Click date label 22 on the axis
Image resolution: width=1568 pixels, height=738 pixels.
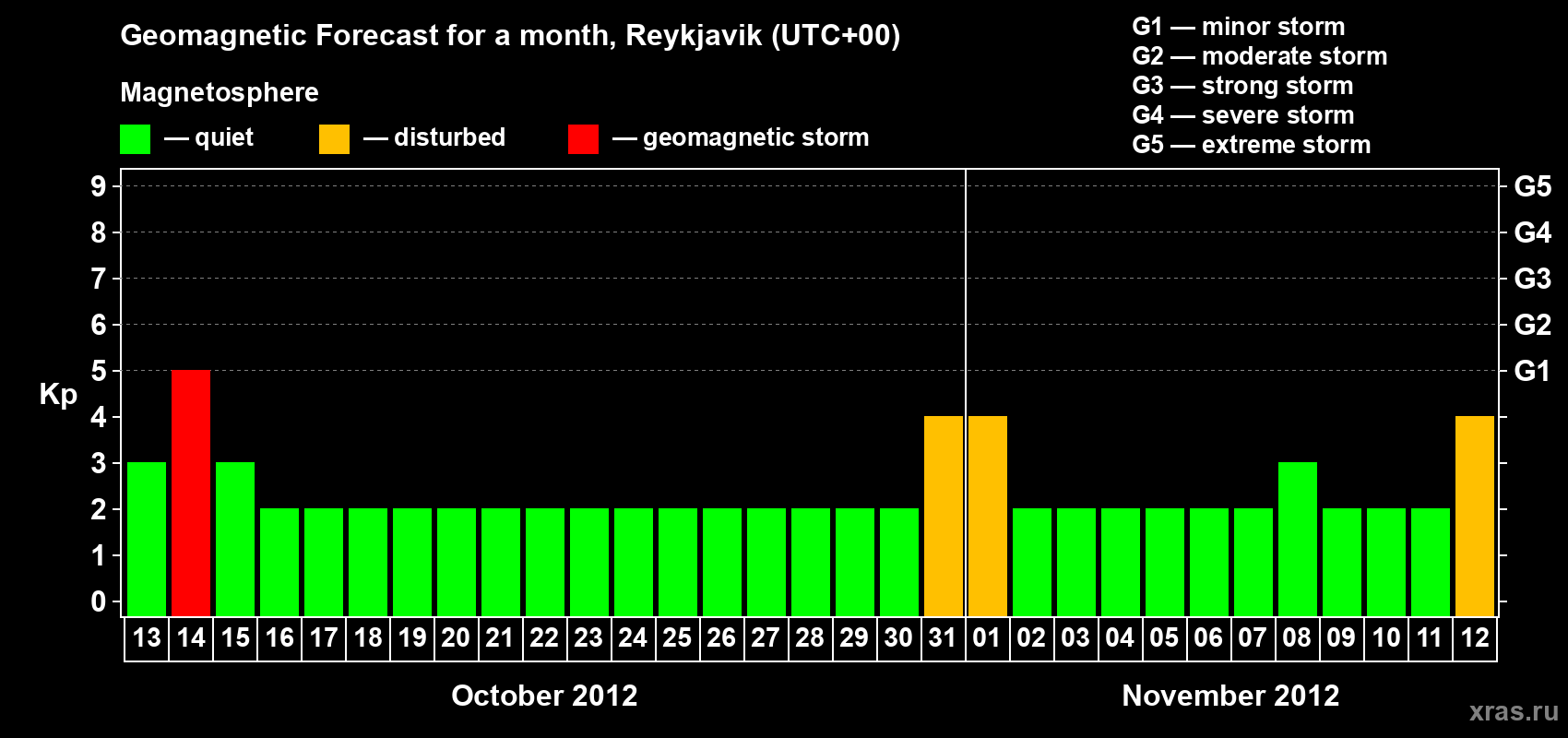[544, 638]
